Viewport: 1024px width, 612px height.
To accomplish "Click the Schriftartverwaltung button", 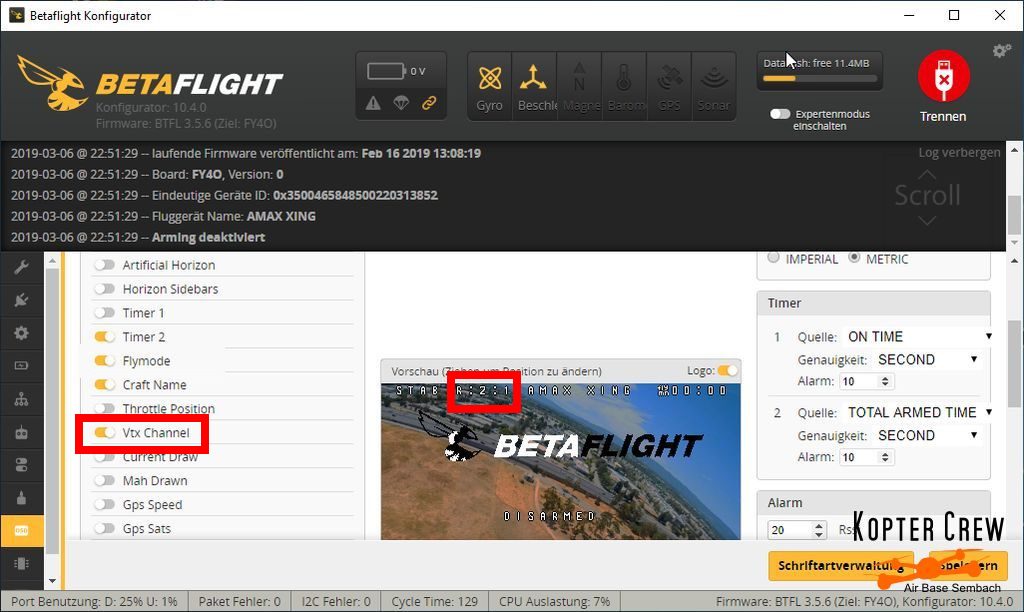I will (841, 566).
